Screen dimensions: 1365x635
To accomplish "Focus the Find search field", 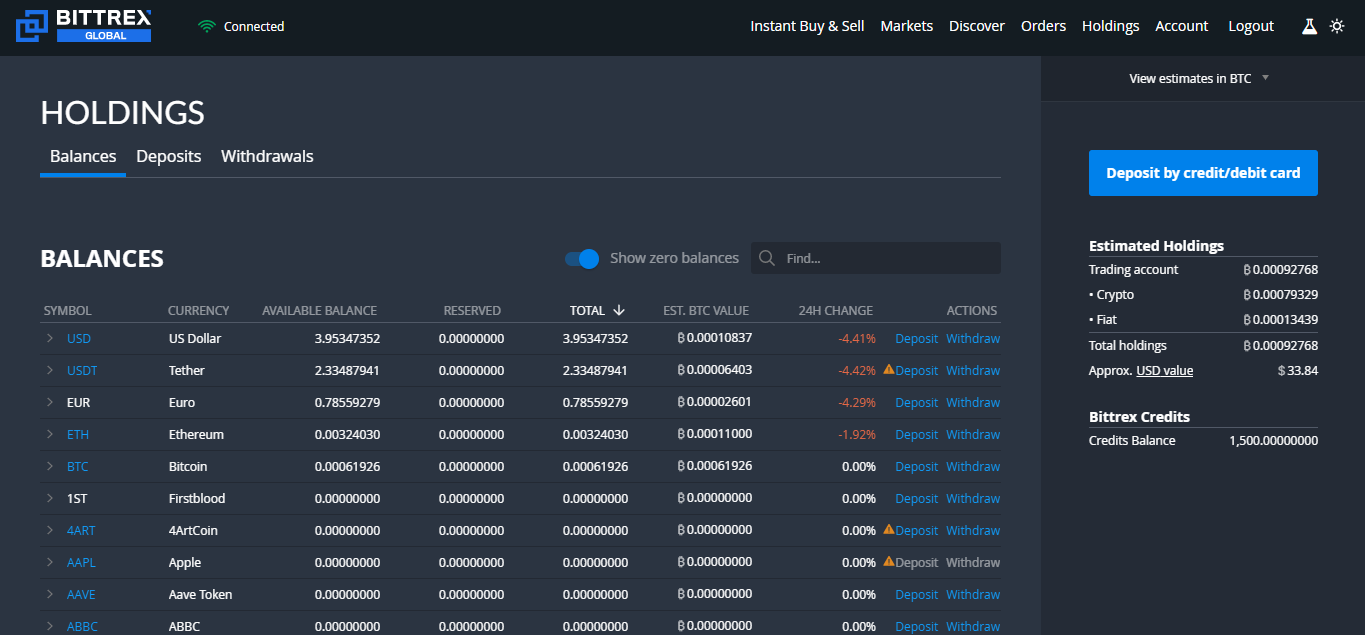I will click(x=885, y=258).
